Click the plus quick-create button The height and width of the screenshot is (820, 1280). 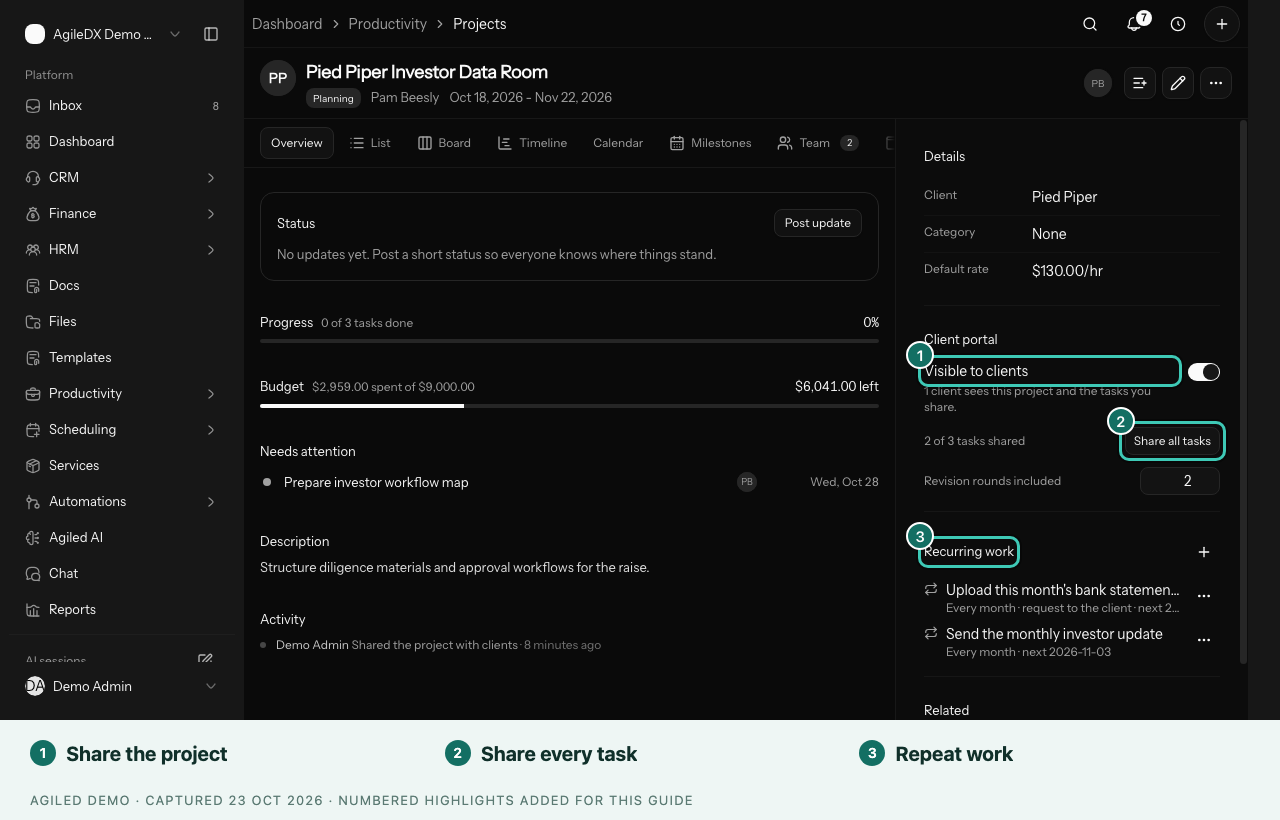(x=1222, y=24)
